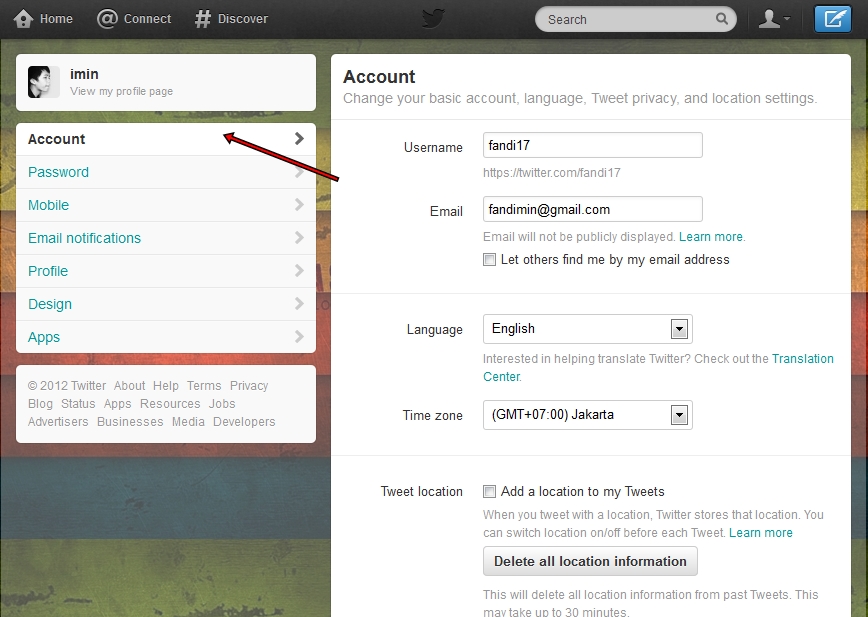Go to the Discover tab label
Screen dimensions: 868x617
[x=242, y=19]
